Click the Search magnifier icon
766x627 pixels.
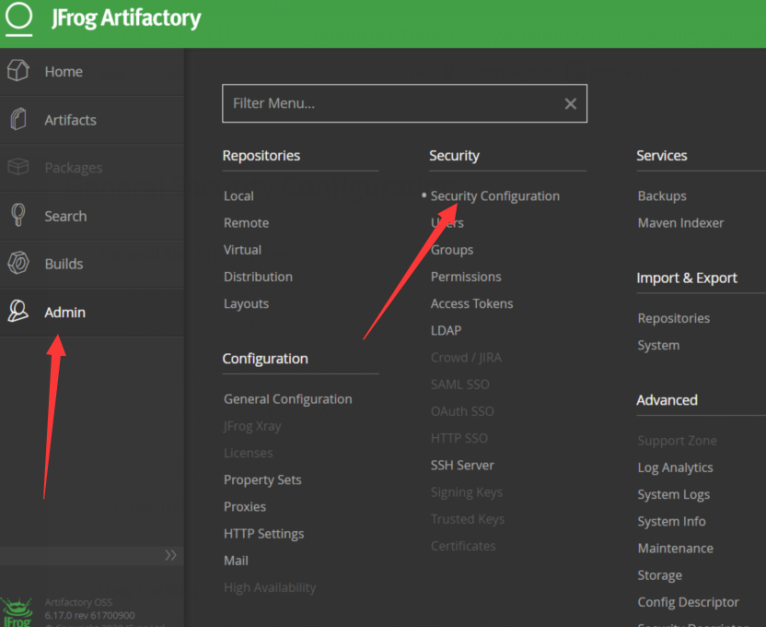click(x=18, y=215)
